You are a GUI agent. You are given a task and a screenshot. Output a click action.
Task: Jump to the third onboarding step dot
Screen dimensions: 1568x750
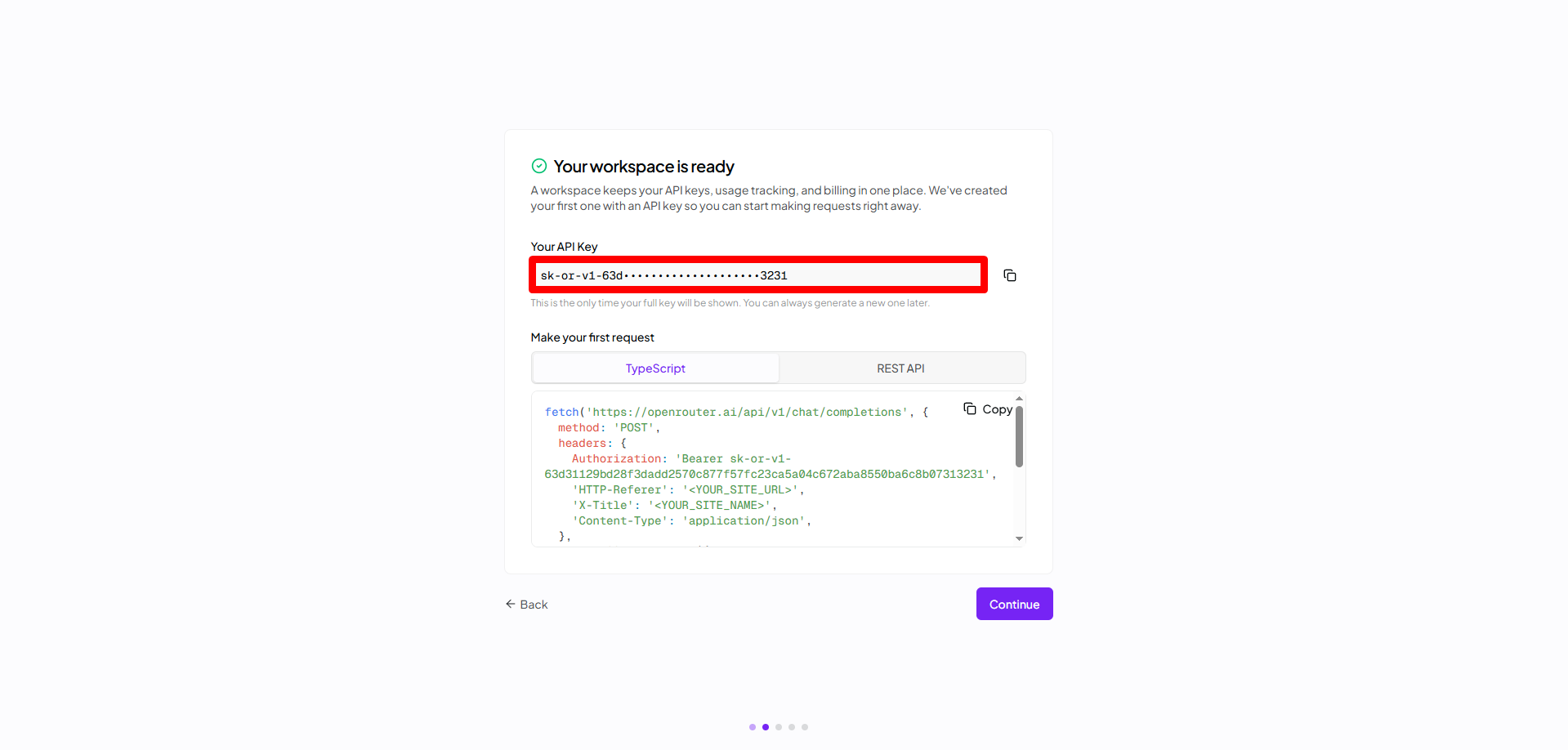point(779,727)
